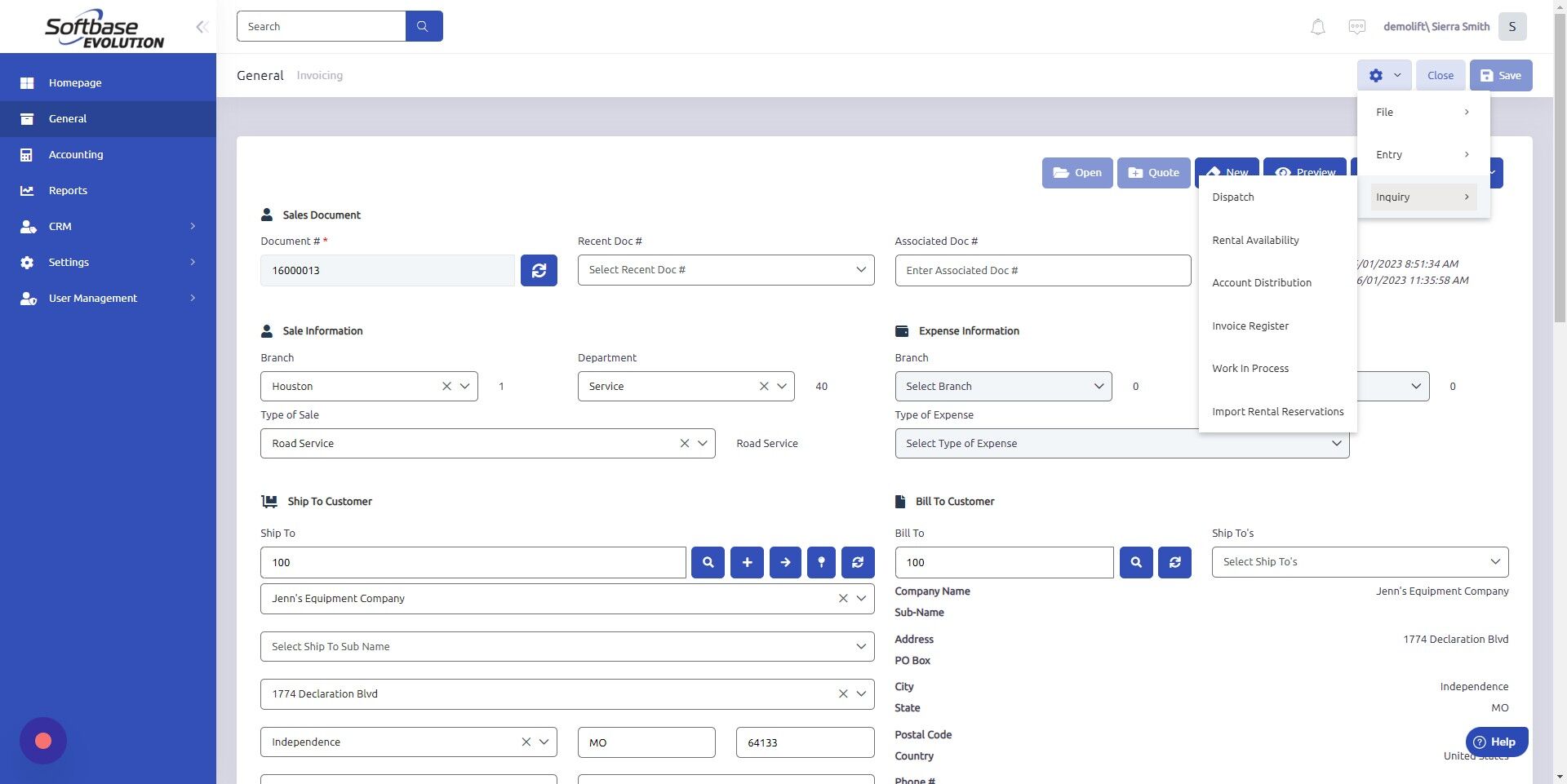Click the Quote button
The height and width of the screenshot is (784, 1567).
(1153, 172)
